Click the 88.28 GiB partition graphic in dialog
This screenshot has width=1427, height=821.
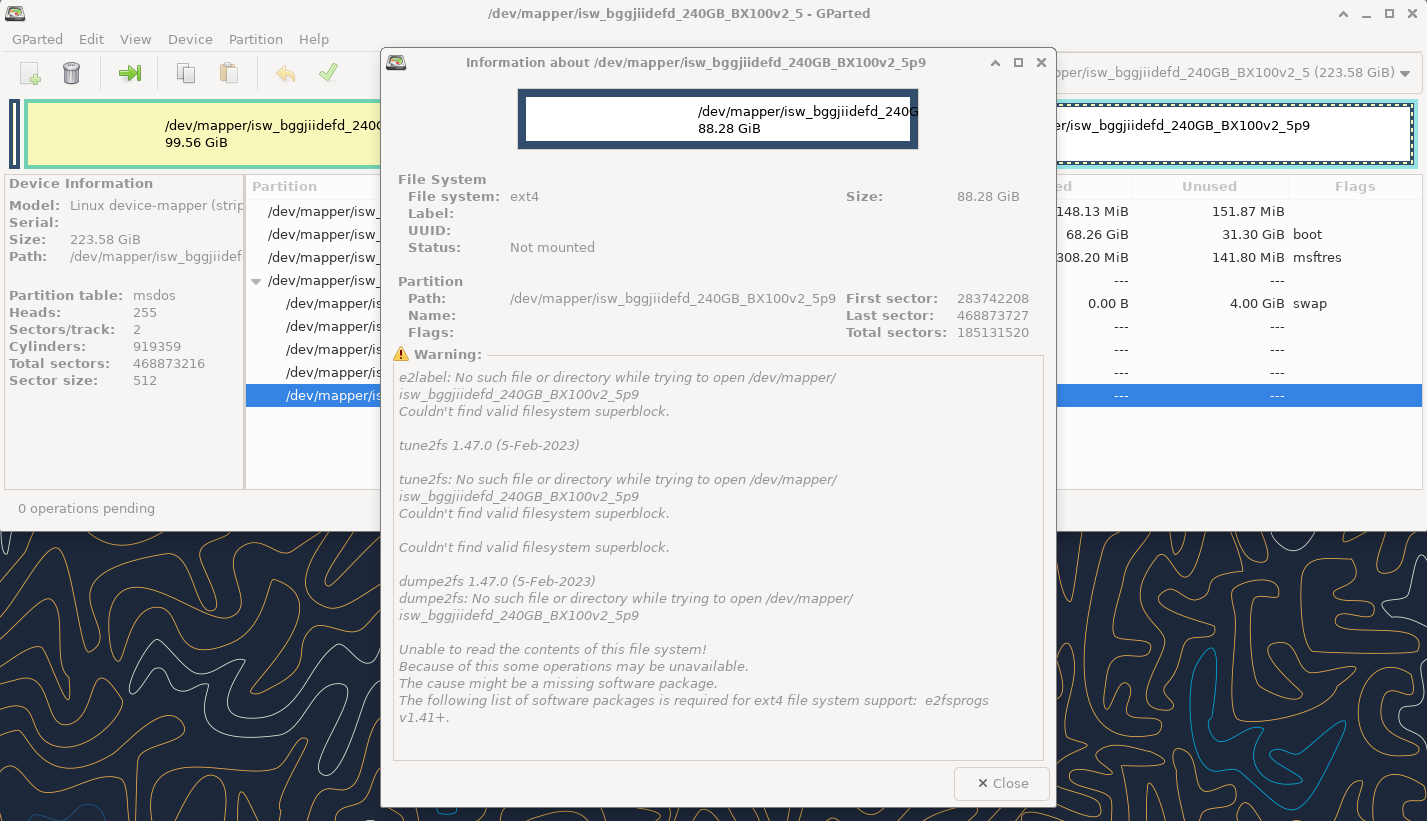point(718,119)
